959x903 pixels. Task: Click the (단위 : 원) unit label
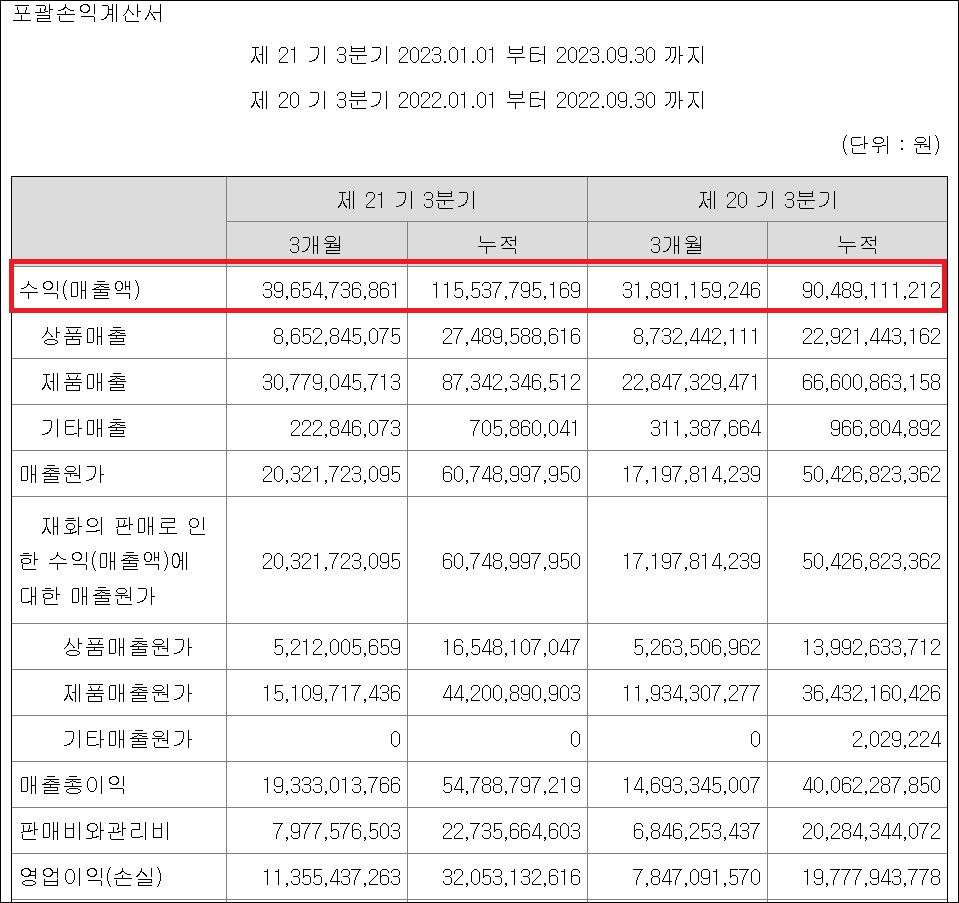(891, 145)
